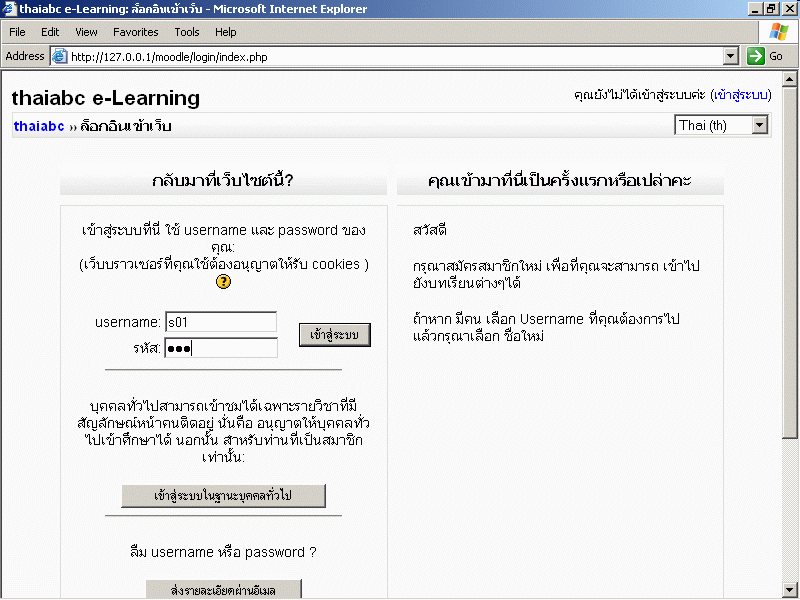The width and height of the screenshot is (800, 600).
Task: Click the เข้าสู่ระบบ link at top right
Action: (x=740, y=95)
